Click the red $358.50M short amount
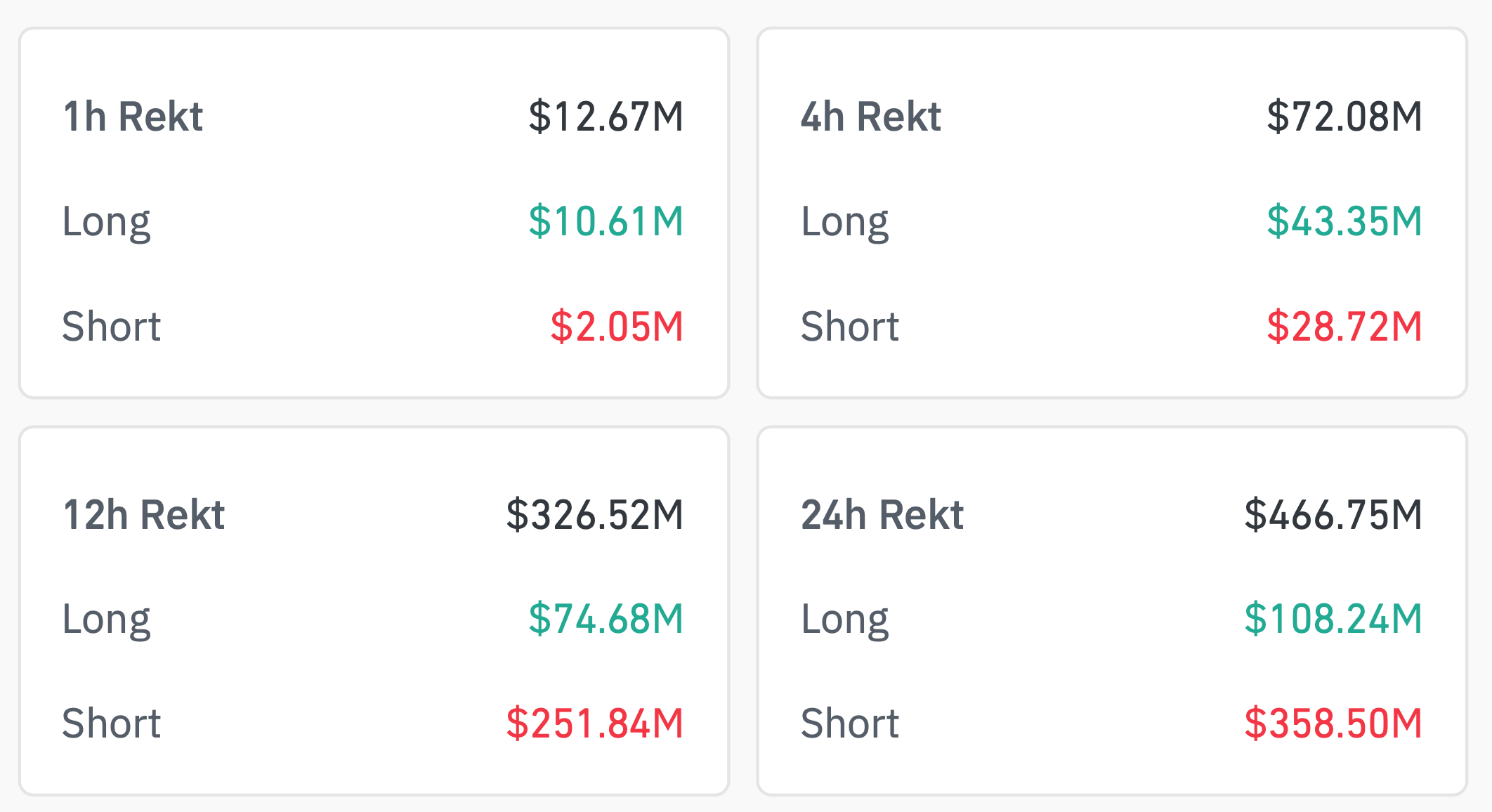This screenshot has width=1492, height=812. [1333, 723]
